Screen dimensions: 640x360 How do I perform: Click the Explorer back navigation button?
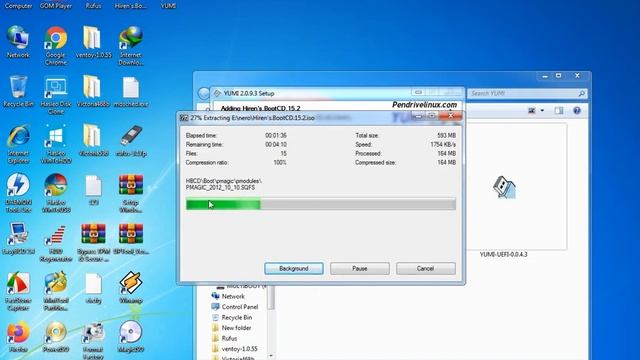click(204, 93)
